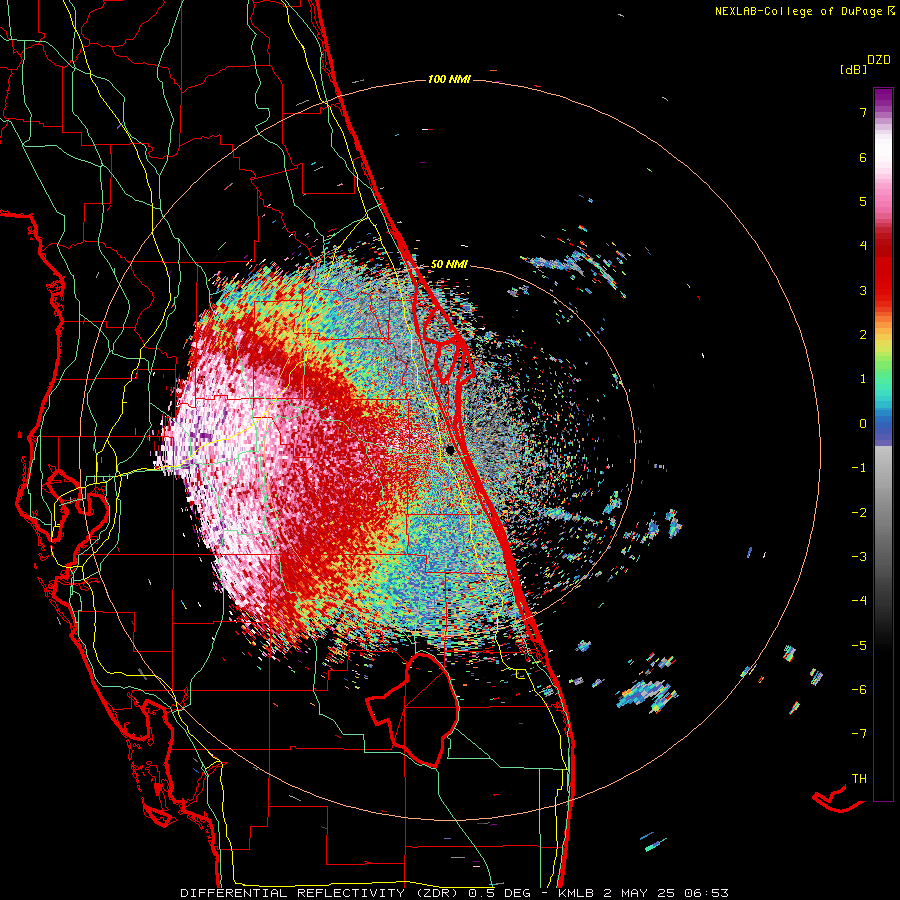Click the color bar tick label 4
The height and width of the screenshot is (900, 900).
tap(863, 246)
